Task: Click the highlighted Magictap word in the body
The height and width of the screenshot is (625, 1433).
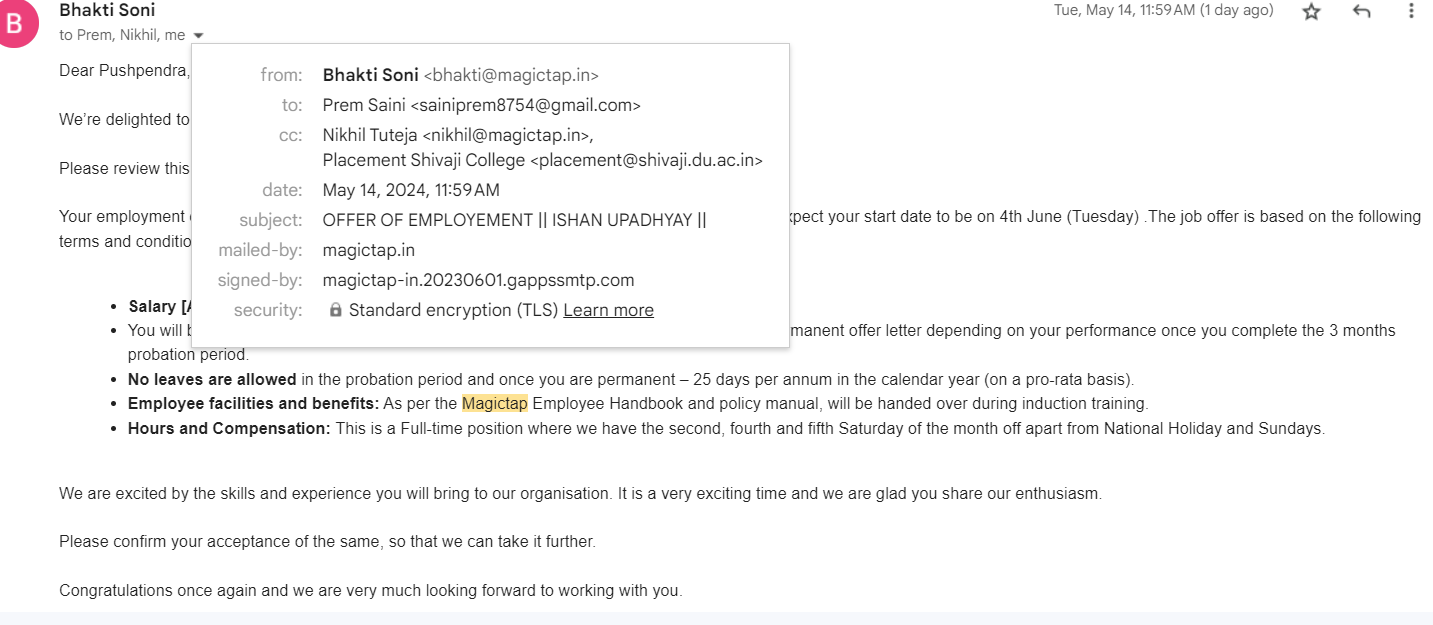Action: [x=494, y=404]
